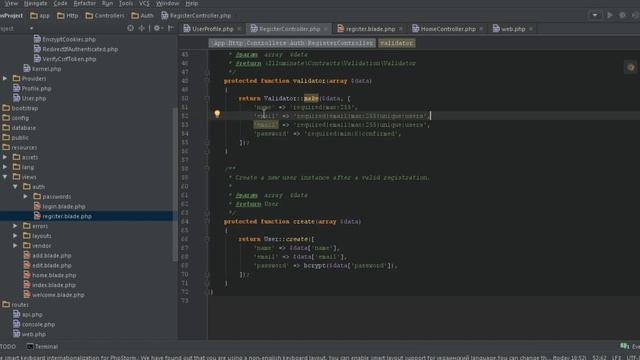Click the validator breadcrumb above the editor
Image resolution: width=640 pixels, height=360 pixels.
pos(396,43)
